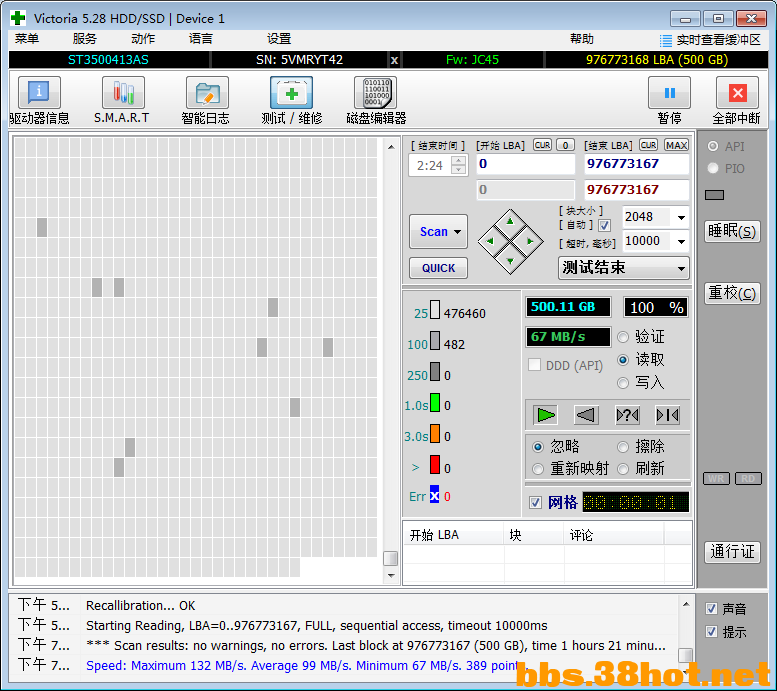Open the Disk Editor (磁盘编辑器) icon
Screen dimensions: 777x691
376,93
